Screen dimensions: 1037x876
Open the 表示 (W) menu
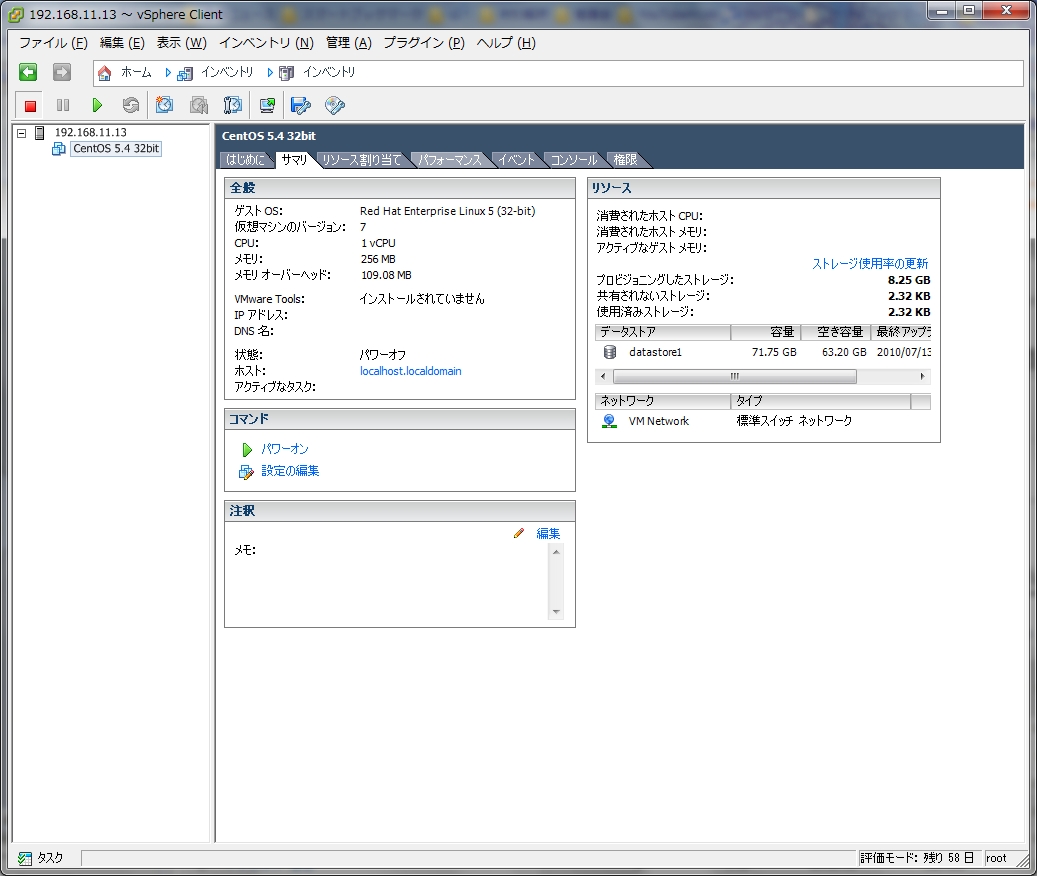181,43
